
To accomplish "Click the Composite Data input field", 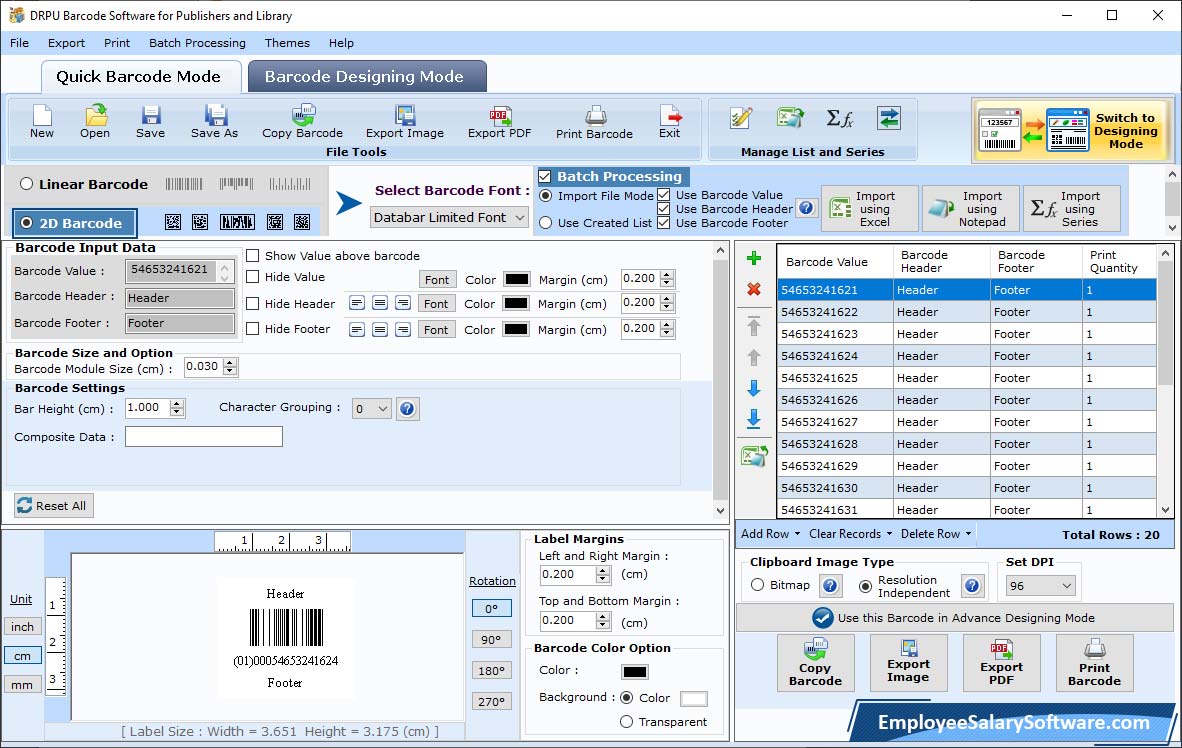I will [x=204, y=437].
